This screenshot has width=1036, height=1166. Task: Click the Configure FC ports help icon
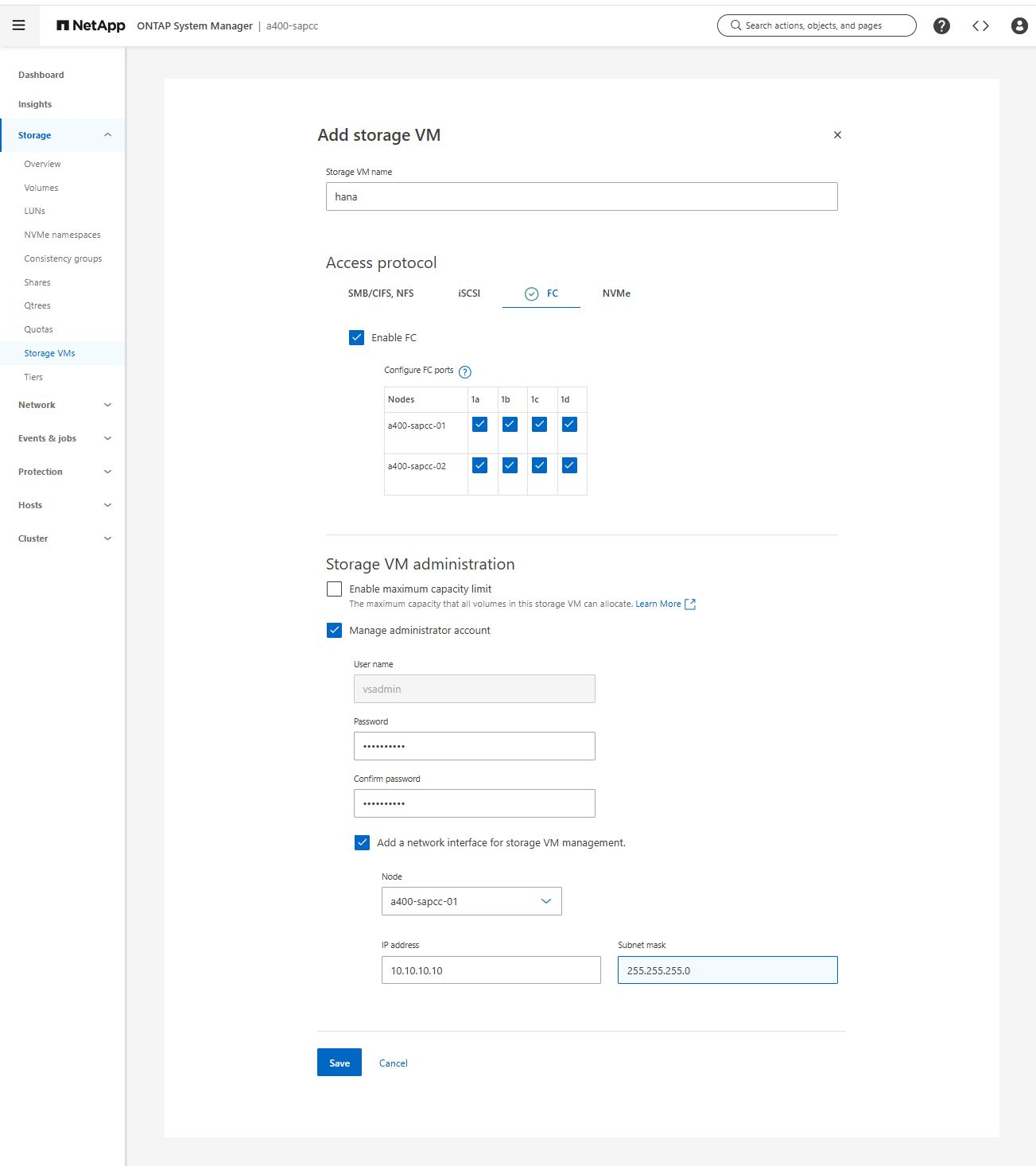465,371
